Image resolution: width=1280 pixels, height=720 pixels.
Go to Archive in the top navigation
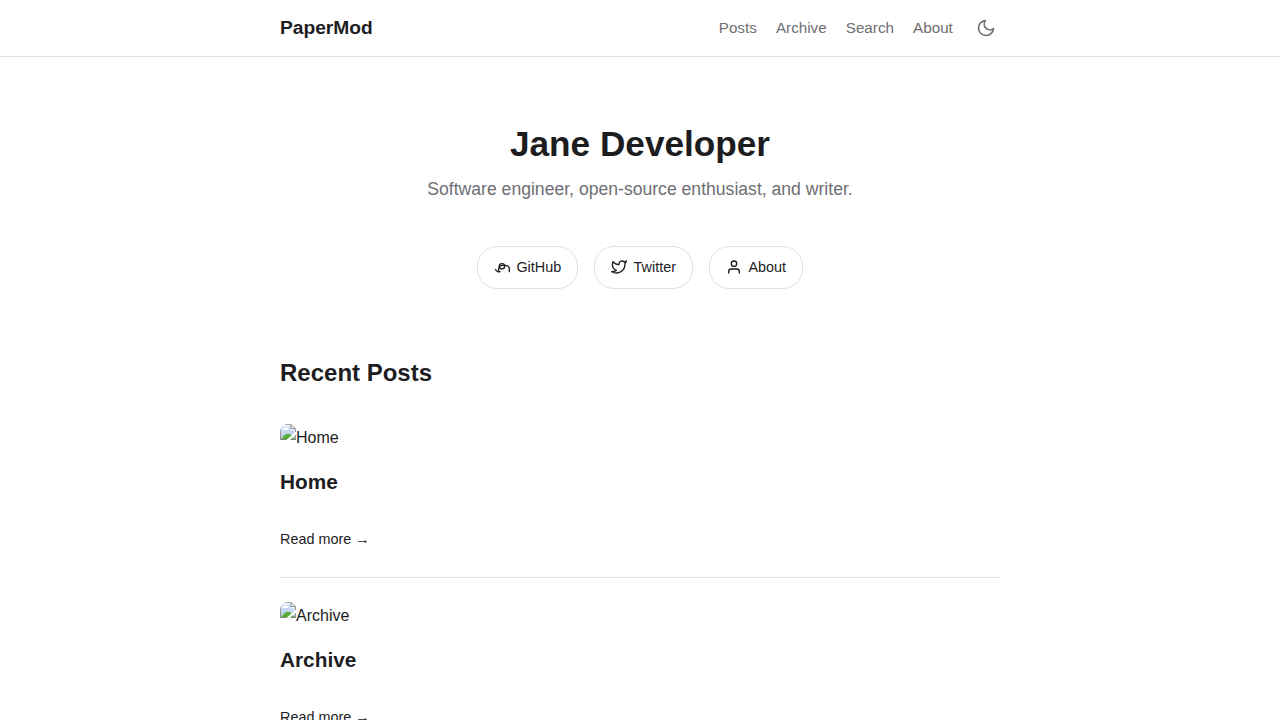(x=801, y=28)
